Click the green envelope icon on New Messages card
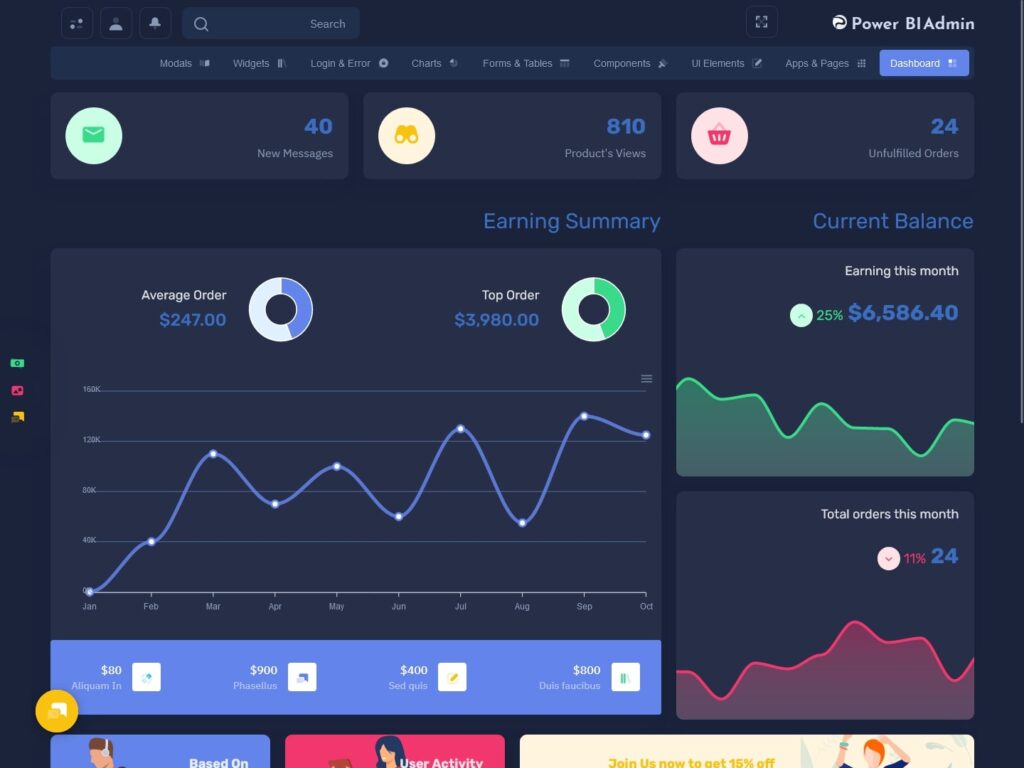 coord(93,135)
